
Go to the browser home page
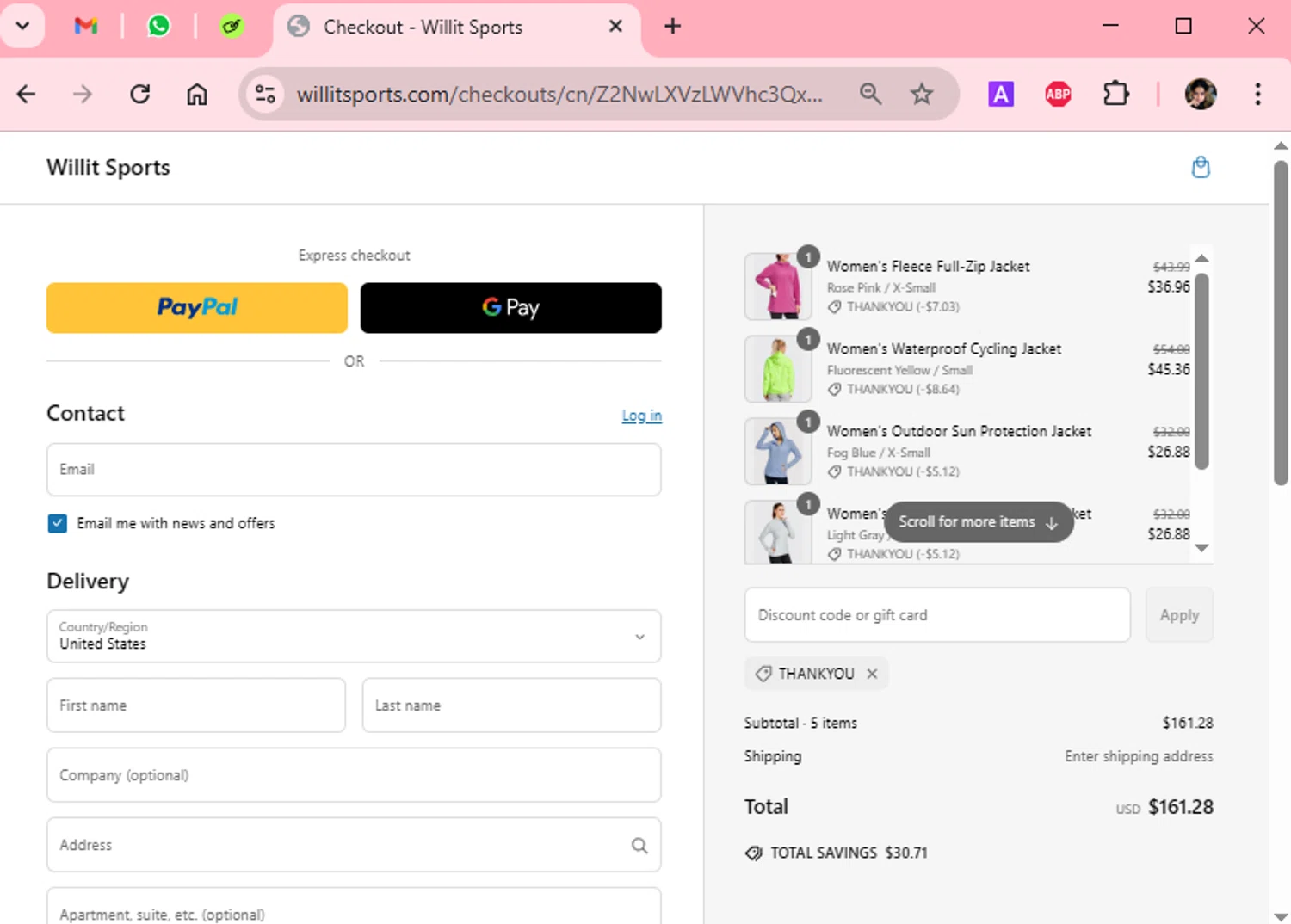click(x=197, y=94)
